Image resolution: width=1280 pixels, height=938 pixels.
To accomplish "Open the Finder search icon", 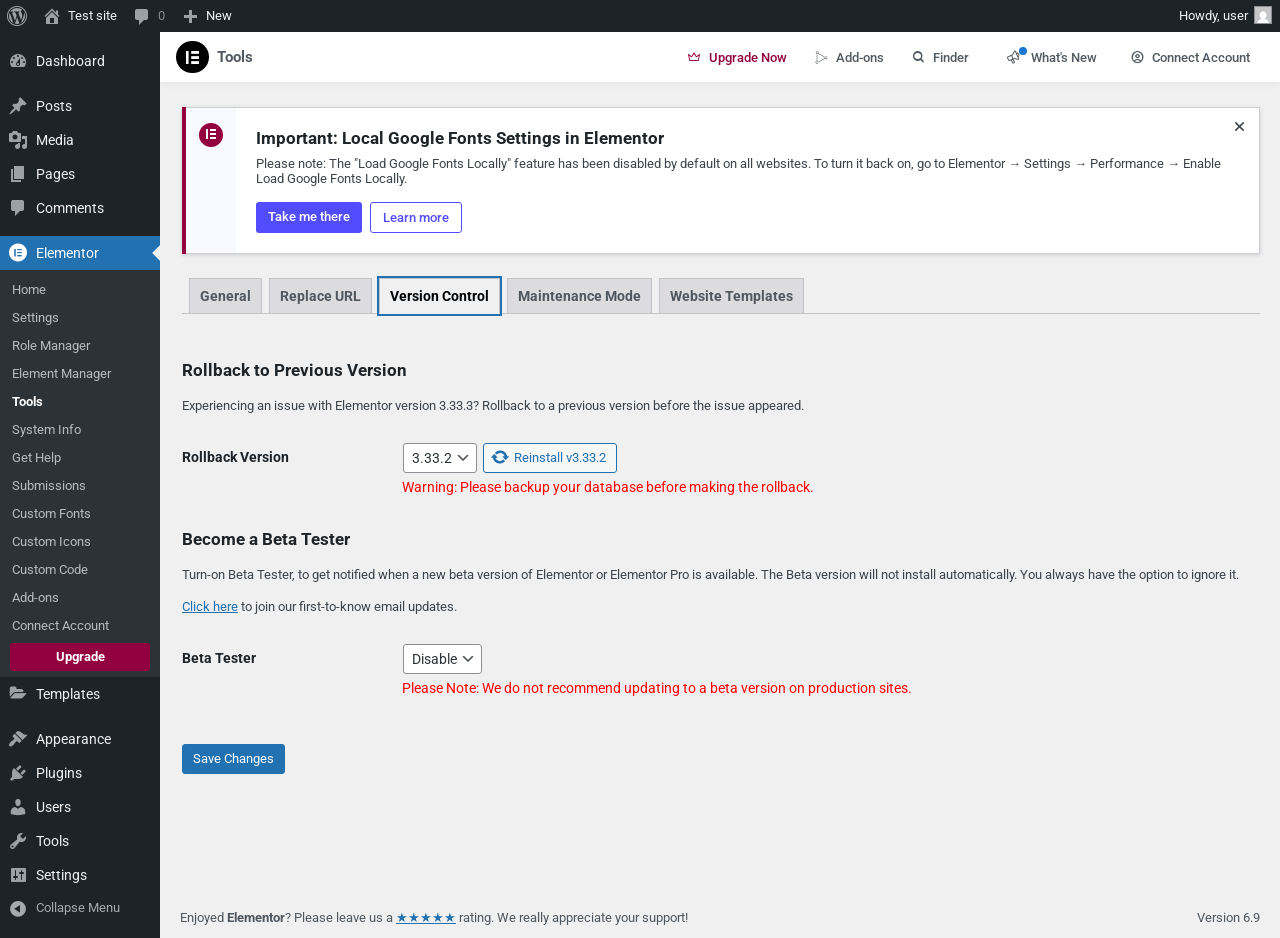I will point(918,58).
